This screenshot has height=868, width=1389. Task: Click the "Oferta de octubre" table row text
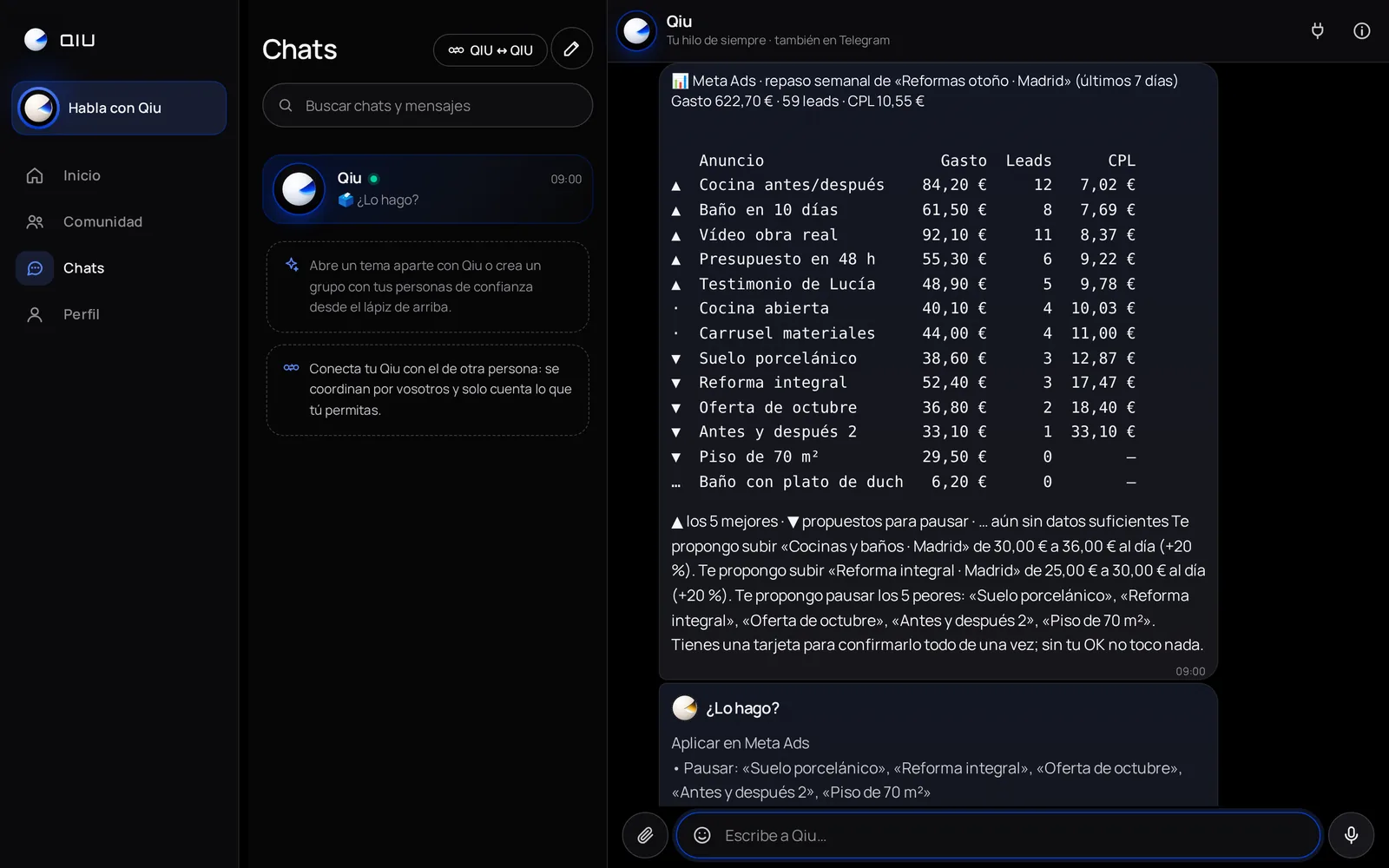pos(778,408)
